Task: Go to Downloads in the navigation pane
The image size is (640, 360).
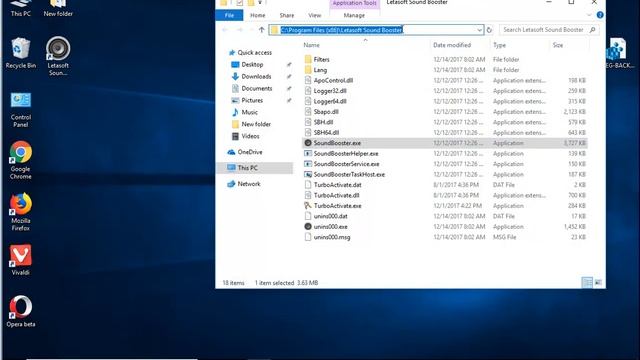Action: pos(256,76)
